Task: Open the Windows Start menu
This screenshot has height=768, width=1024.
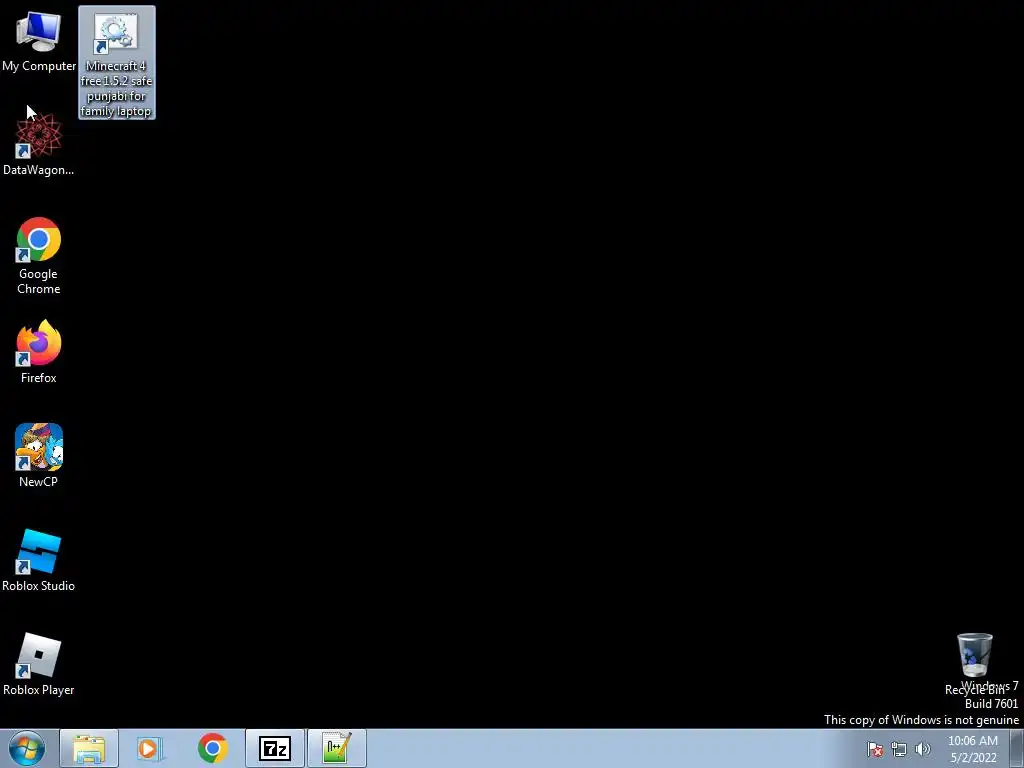Action: [27, 748]
